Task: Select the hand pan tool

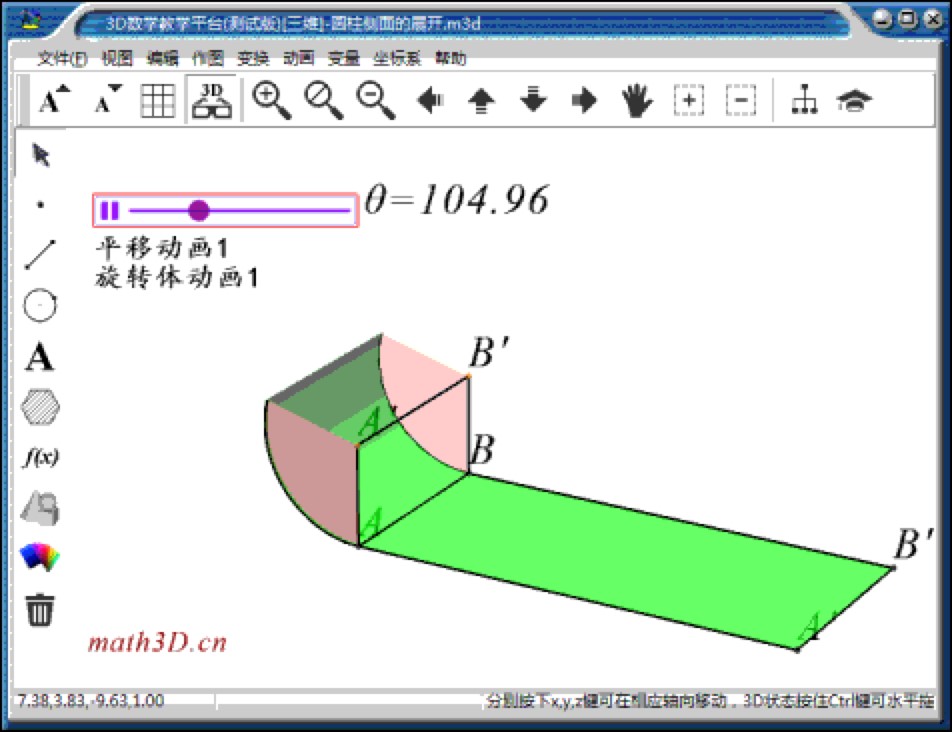Action: click(x=638, y=99)
